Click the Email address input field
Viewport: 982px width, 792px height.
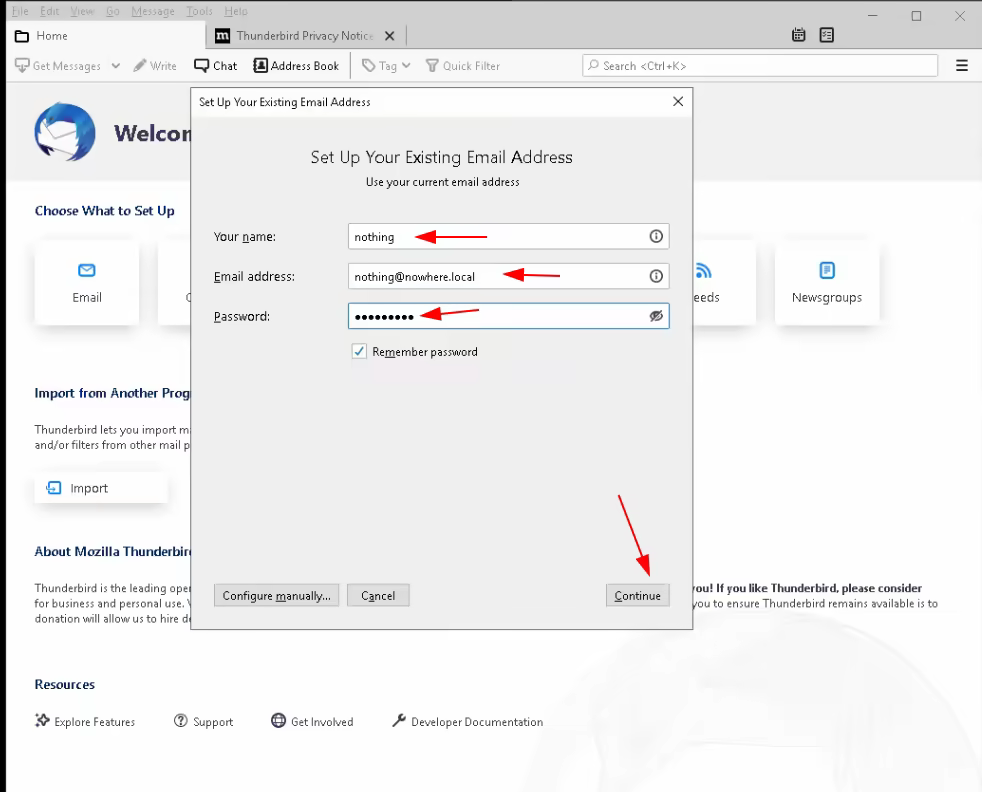point(509,276)
